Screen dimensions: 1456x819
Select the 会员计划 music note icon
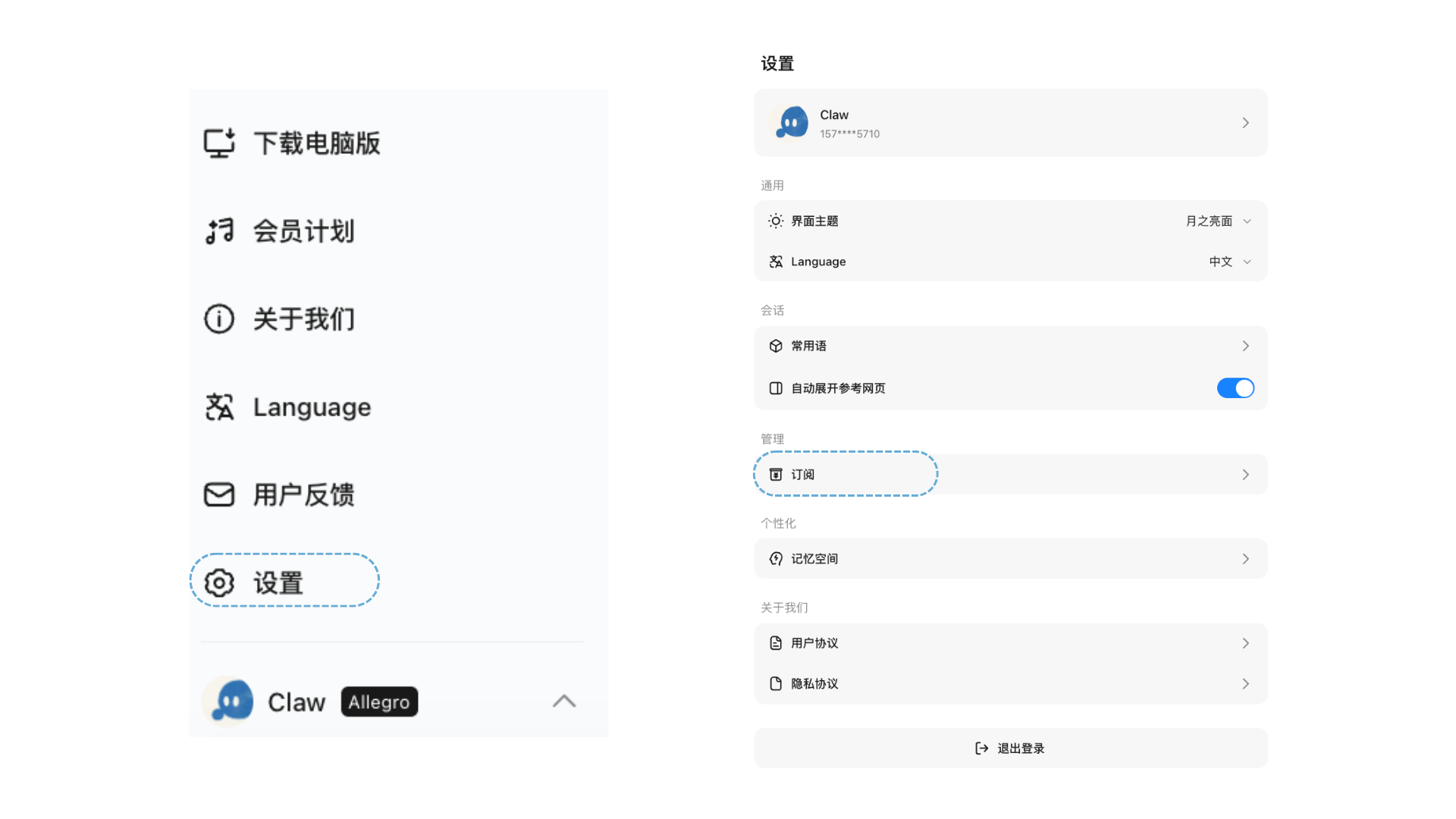219,231
